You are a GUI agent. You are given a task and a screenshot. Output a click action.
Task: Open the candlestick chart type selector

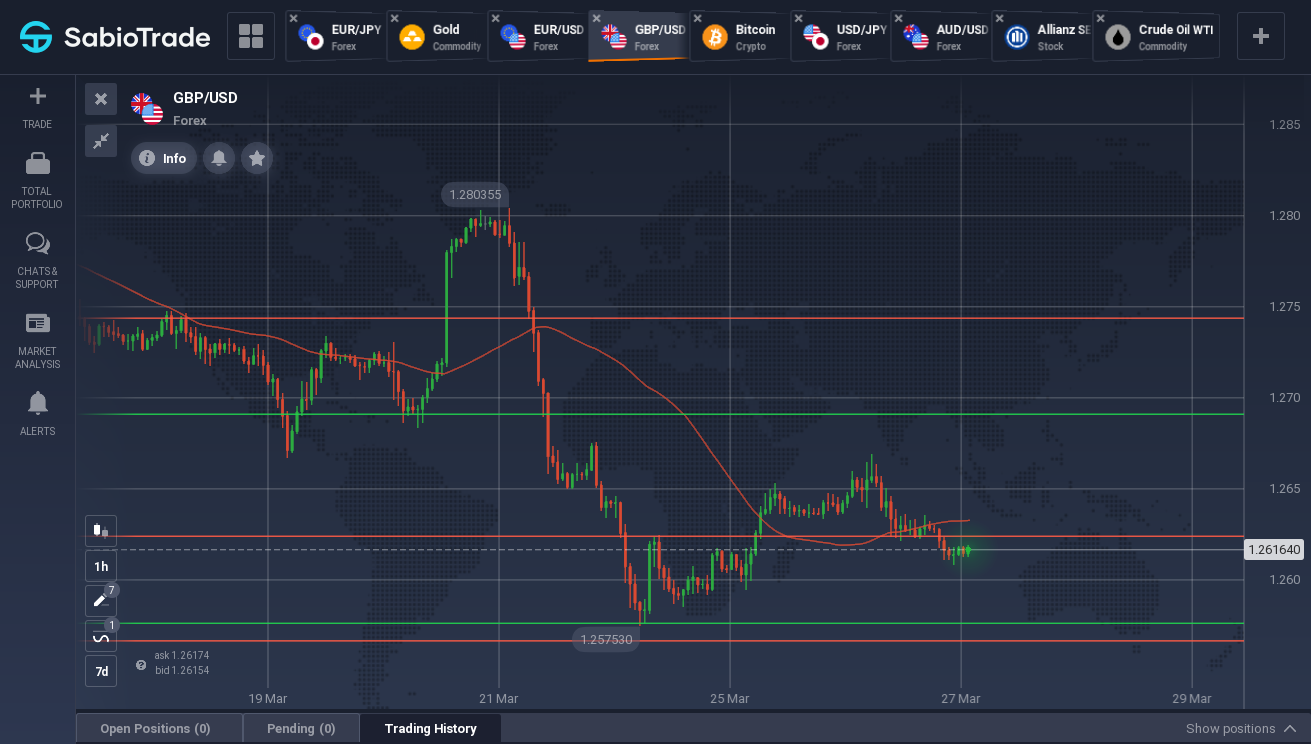tap(101, 531)
